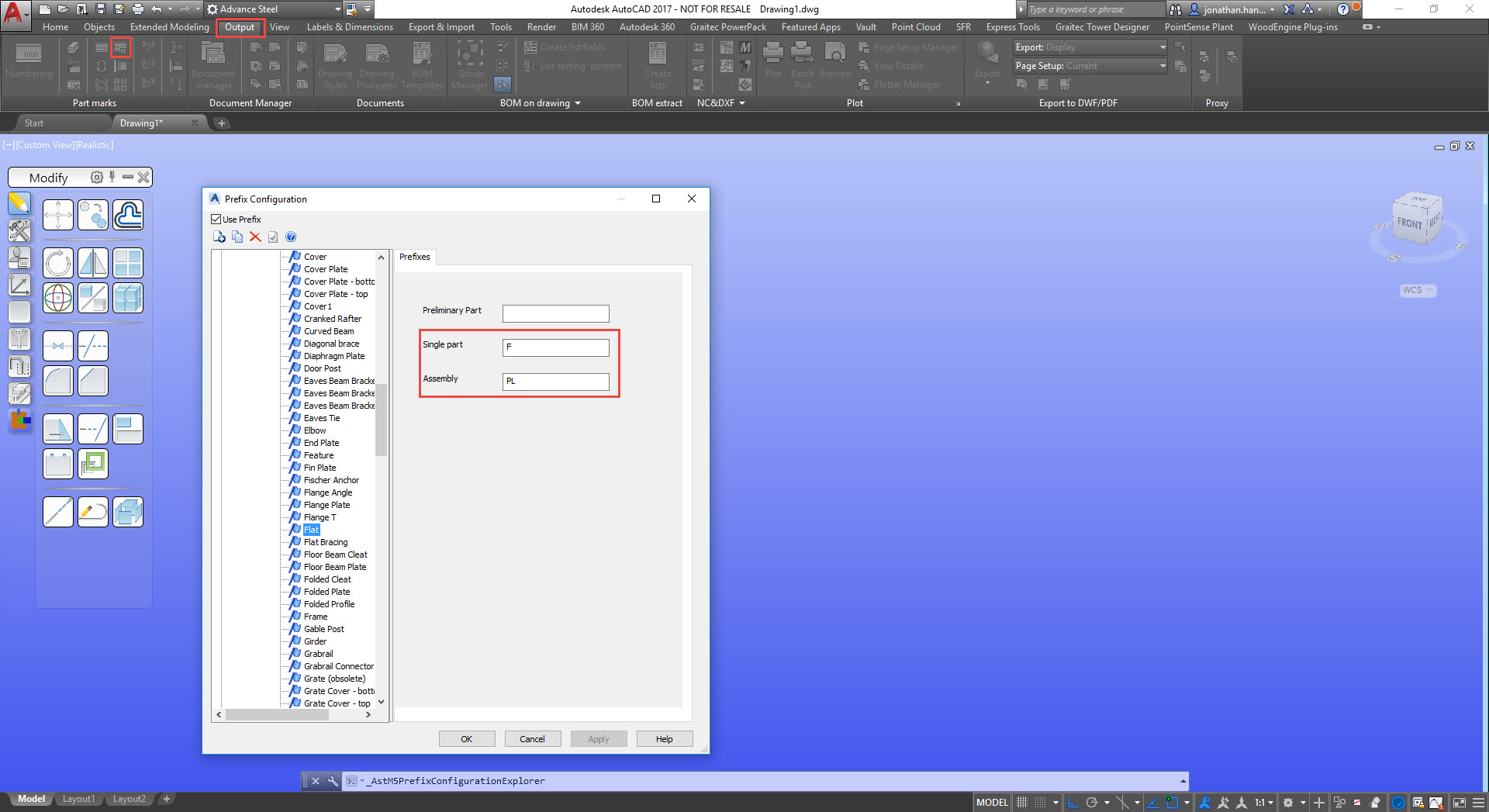The width and height of the screenshot is (1489, 812).
Task: Switch to the Extended Modeling ribbon tab
Action: coord(169,26)
